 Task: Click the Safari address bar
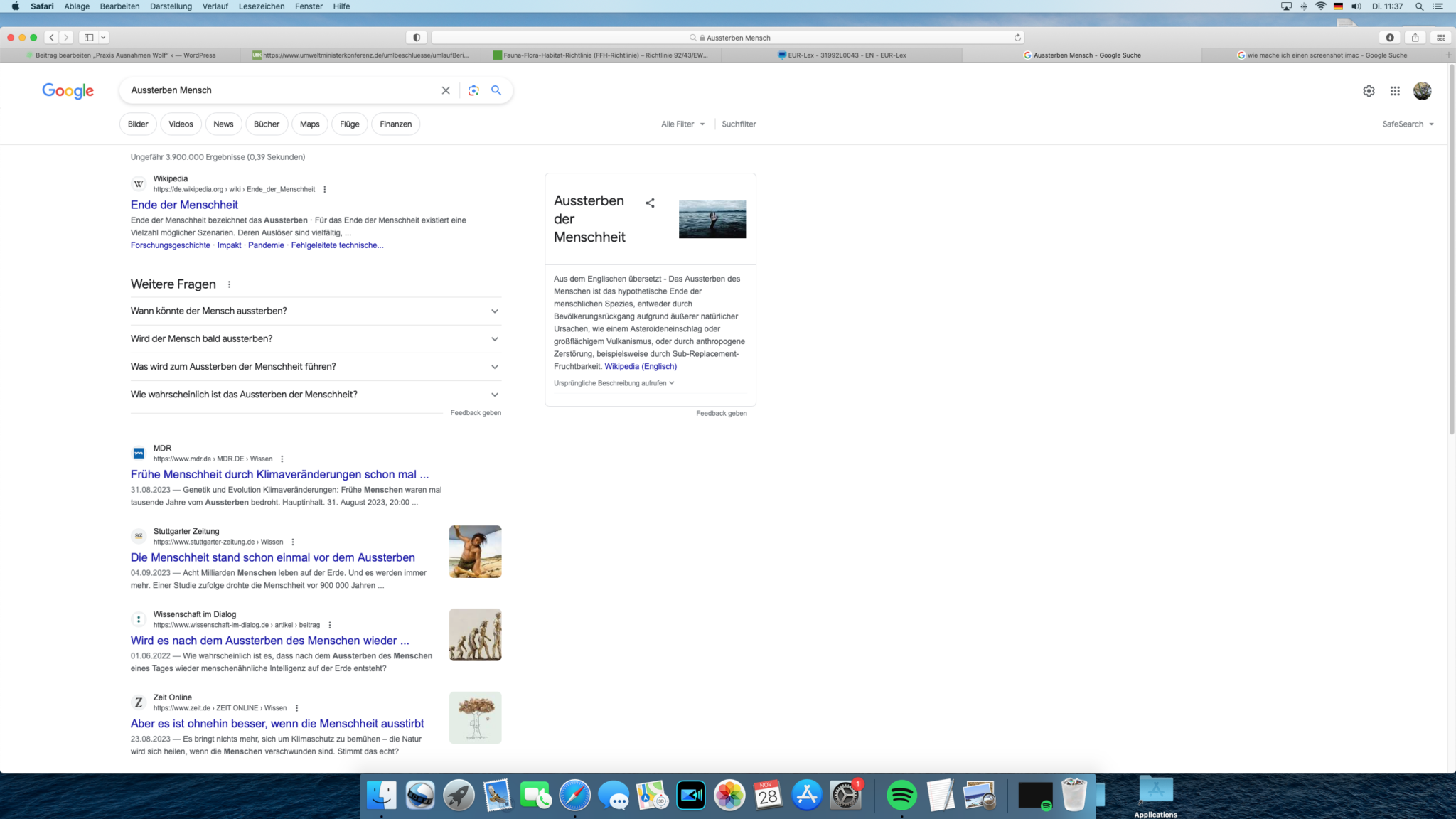point(728,38)
